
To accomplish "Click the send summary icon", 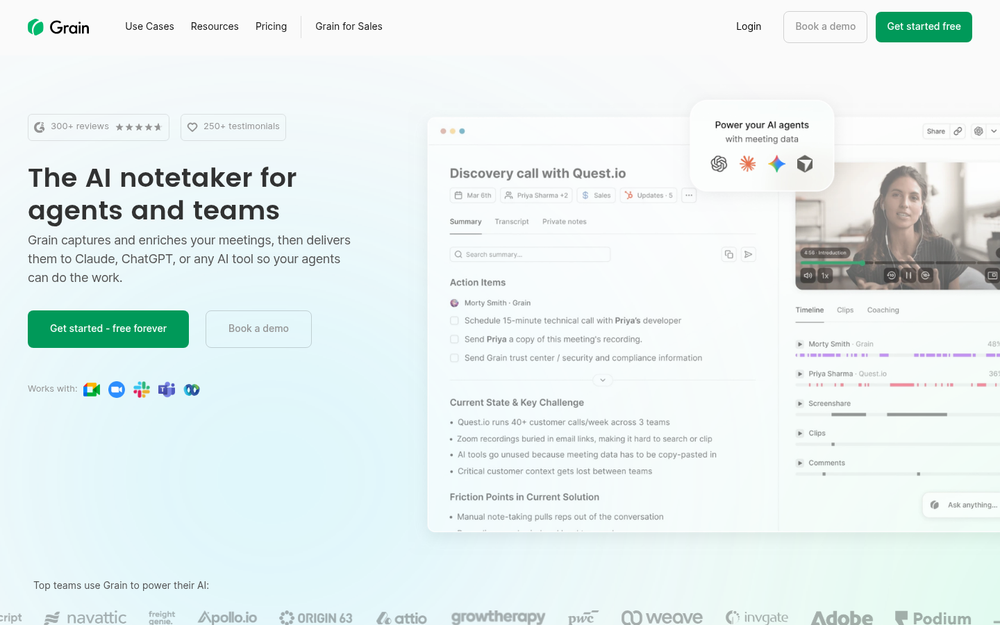I will click(748, 254).
